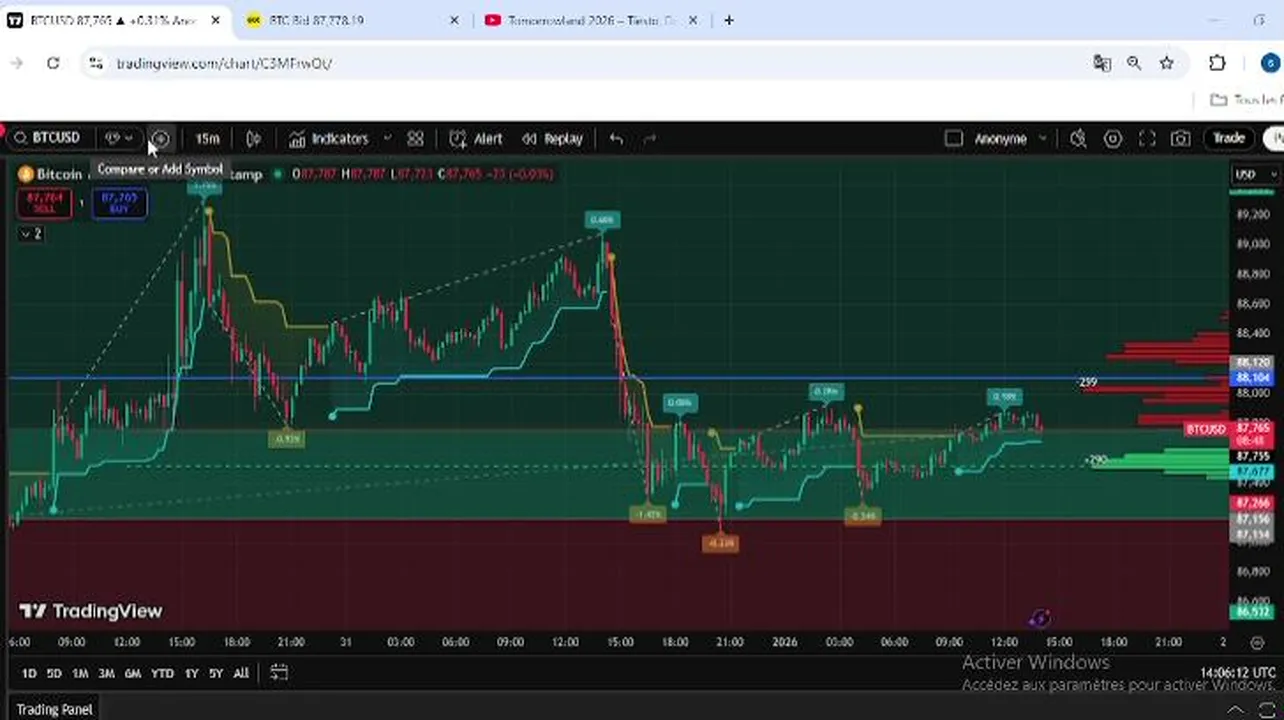Screen dimensions: 1284x720
Task: Expand the favorite indicators dropdown arrow
Action: (387, 139)
